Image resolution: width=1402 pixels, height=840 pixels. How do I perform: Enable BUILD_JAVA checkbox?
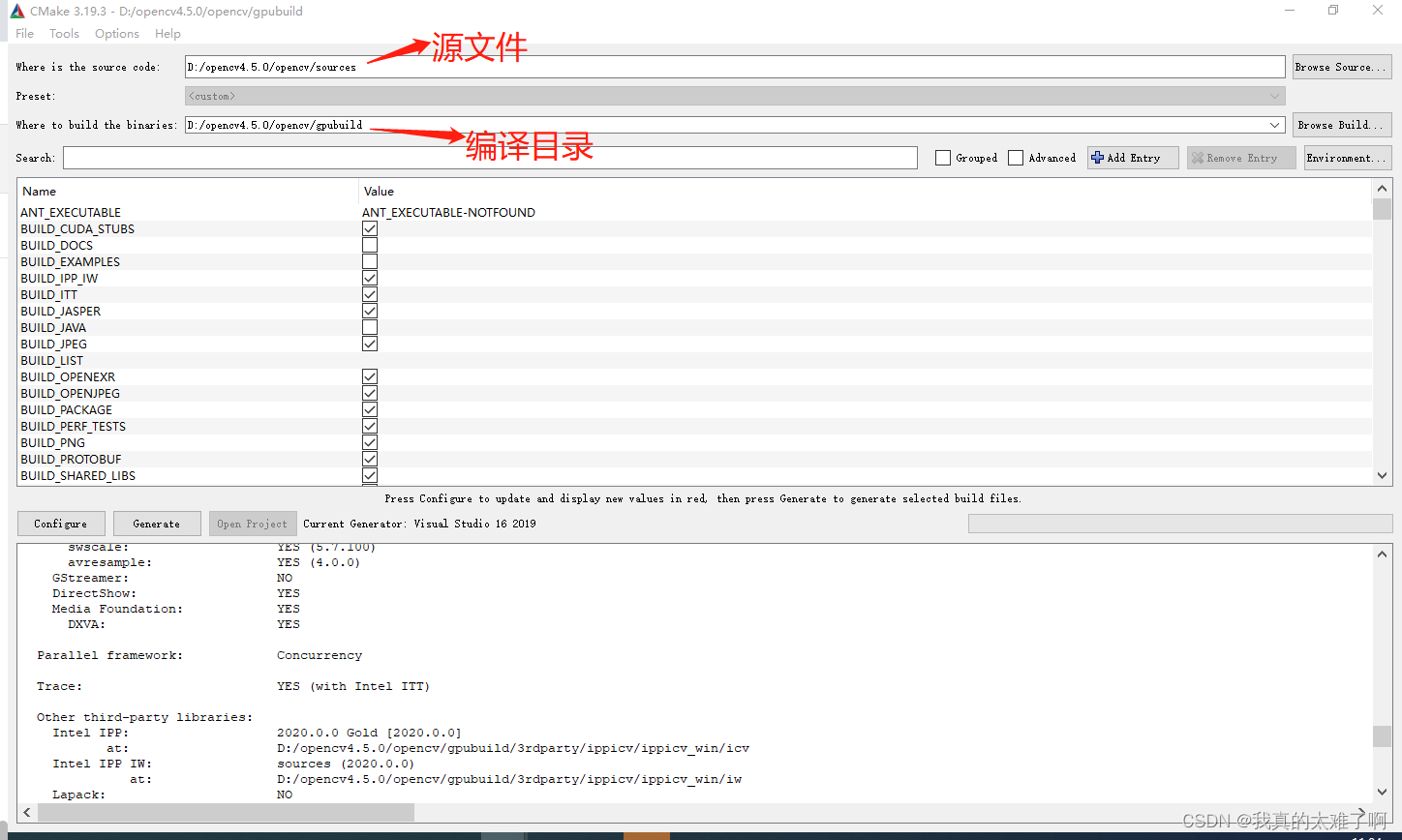[x=370, y=328]
